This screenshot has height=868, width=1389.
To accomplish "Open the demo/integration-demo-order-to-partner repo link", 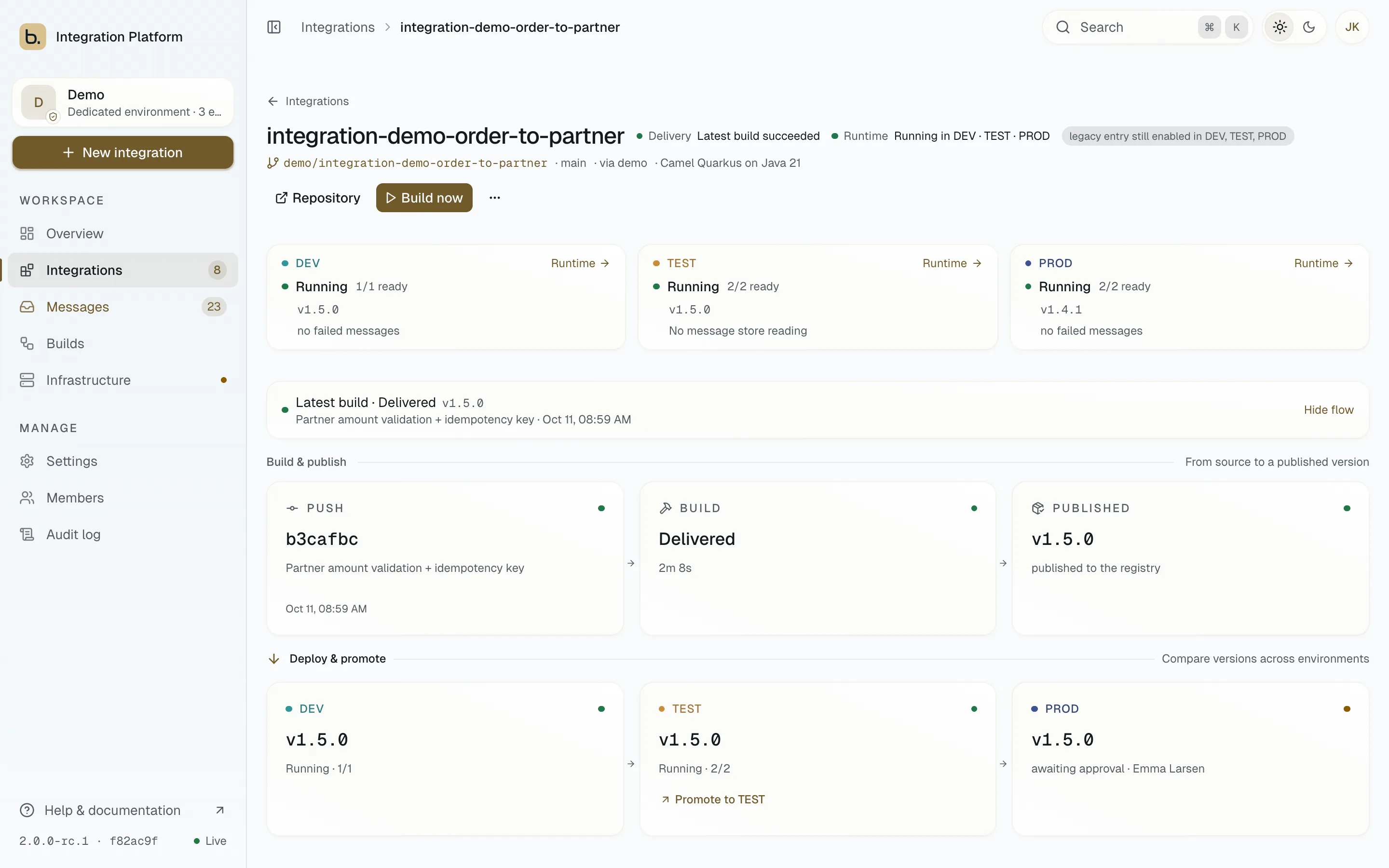I will [407, 163].
